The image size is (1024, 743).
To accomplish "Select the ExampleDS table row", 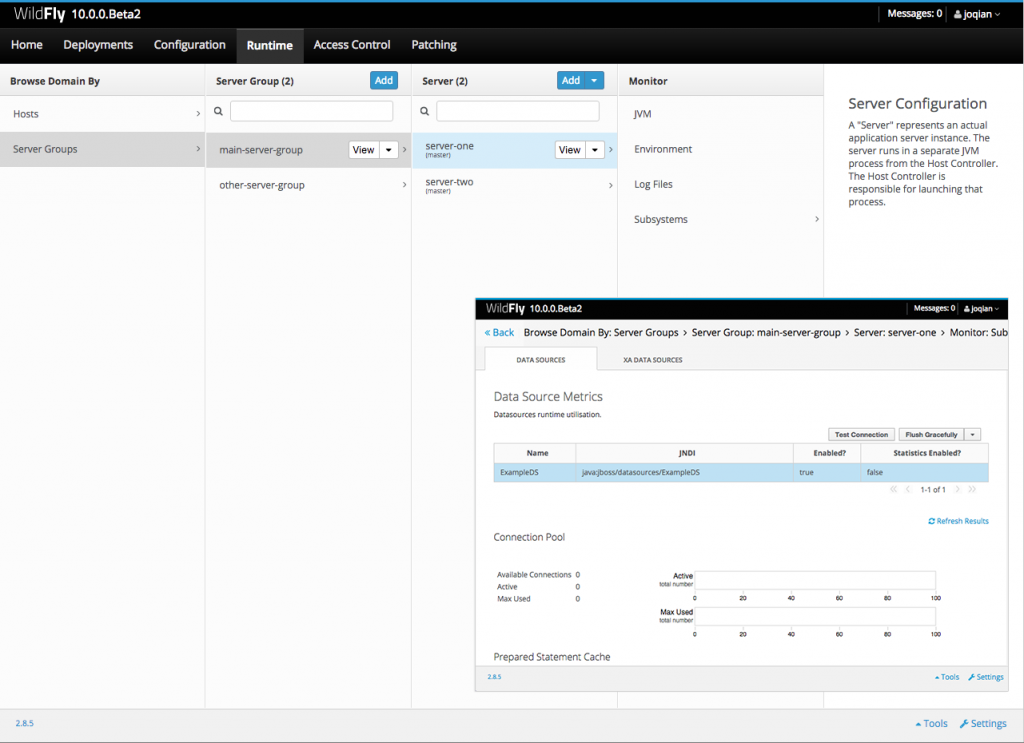I will [741, 473].
